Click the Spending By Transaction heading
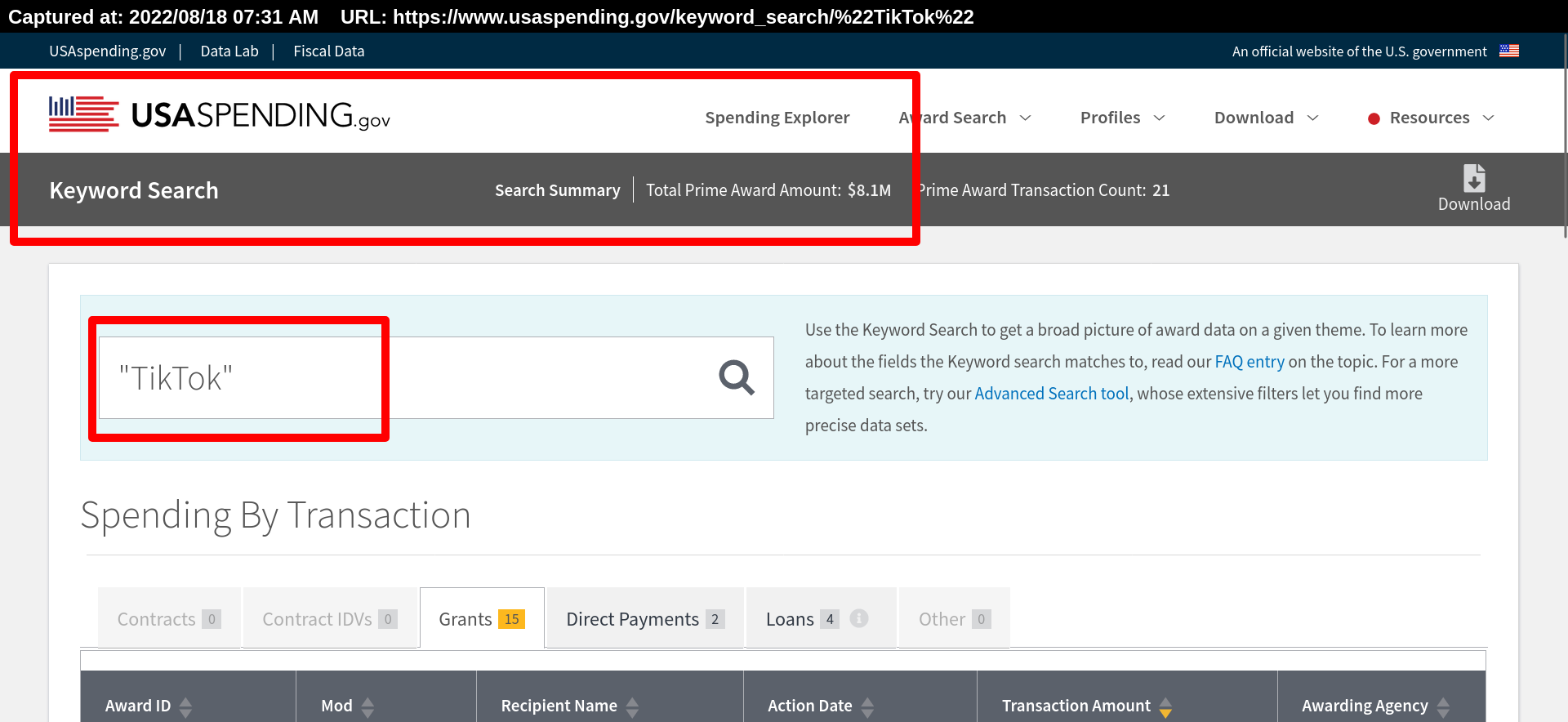This screenshot has height=722, width=1568. [x=276, y=515]
